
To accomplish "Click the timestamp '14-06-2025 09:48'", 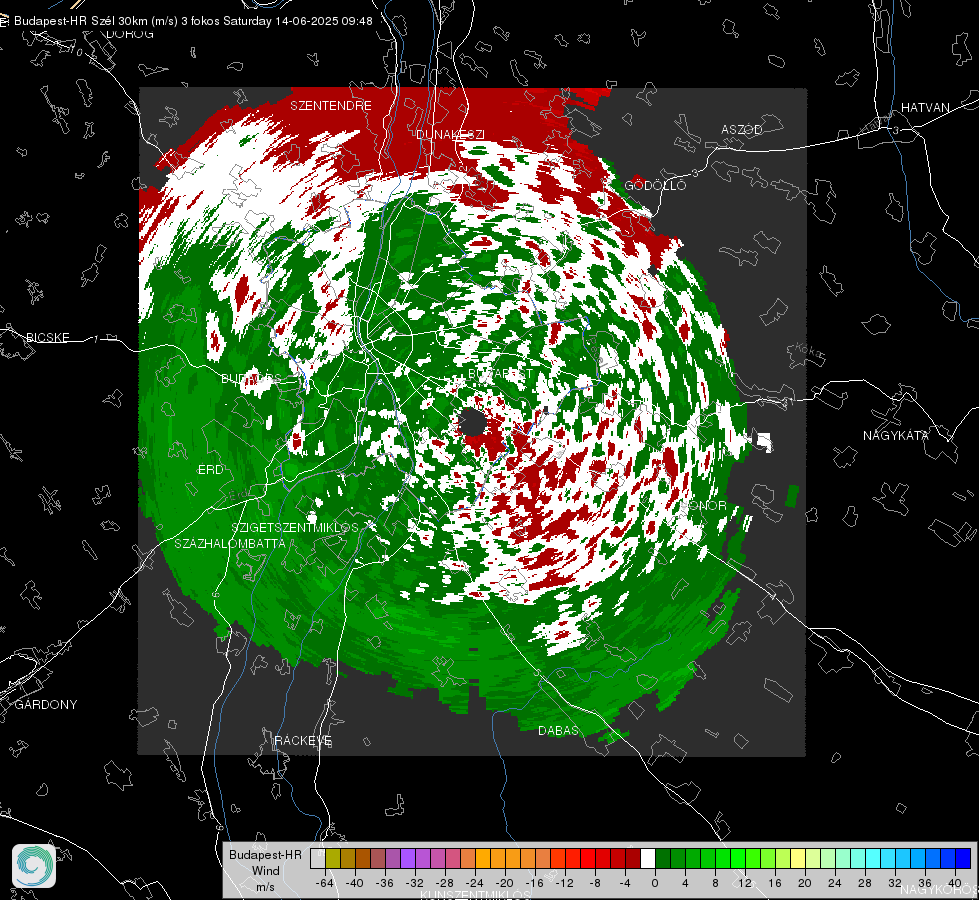I will click(x=324, y=21).
